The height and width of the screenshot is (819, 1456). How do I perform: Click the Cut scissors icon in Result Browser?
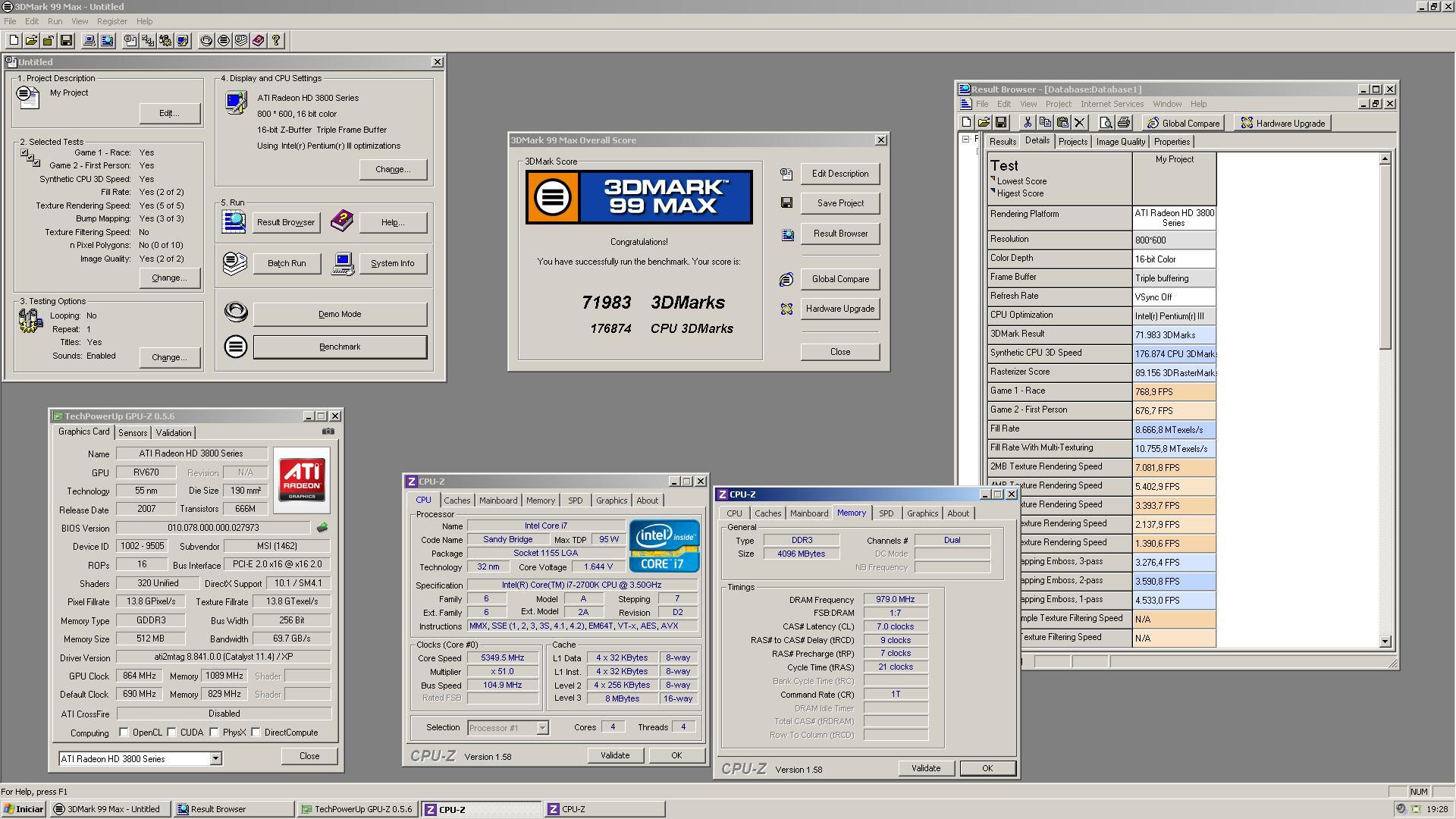pyautogui.click(x=1028, y=123)
